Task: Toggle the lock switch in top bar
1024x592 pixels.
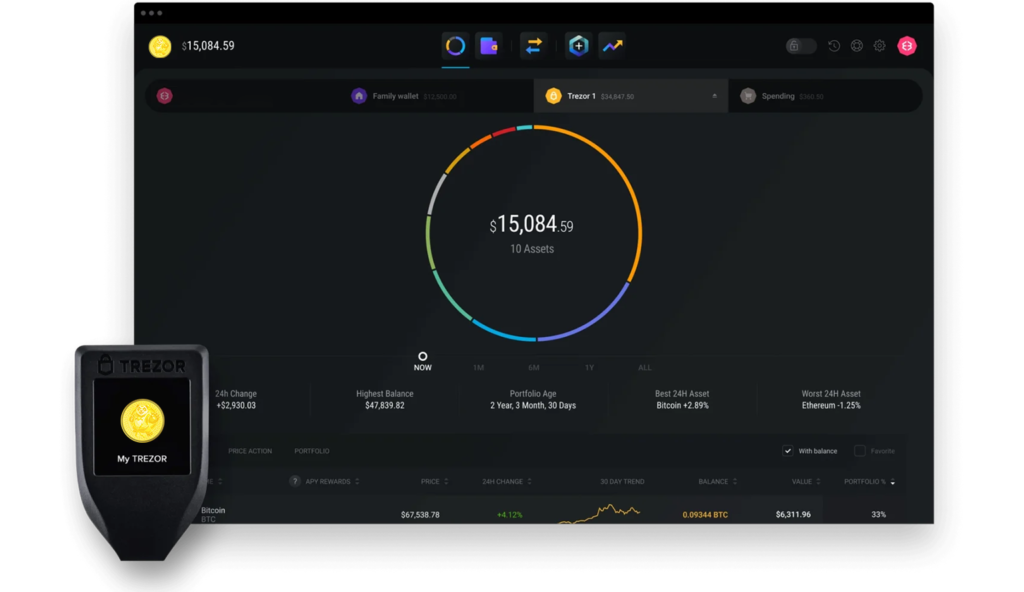Action: click(x=800, y=46)
